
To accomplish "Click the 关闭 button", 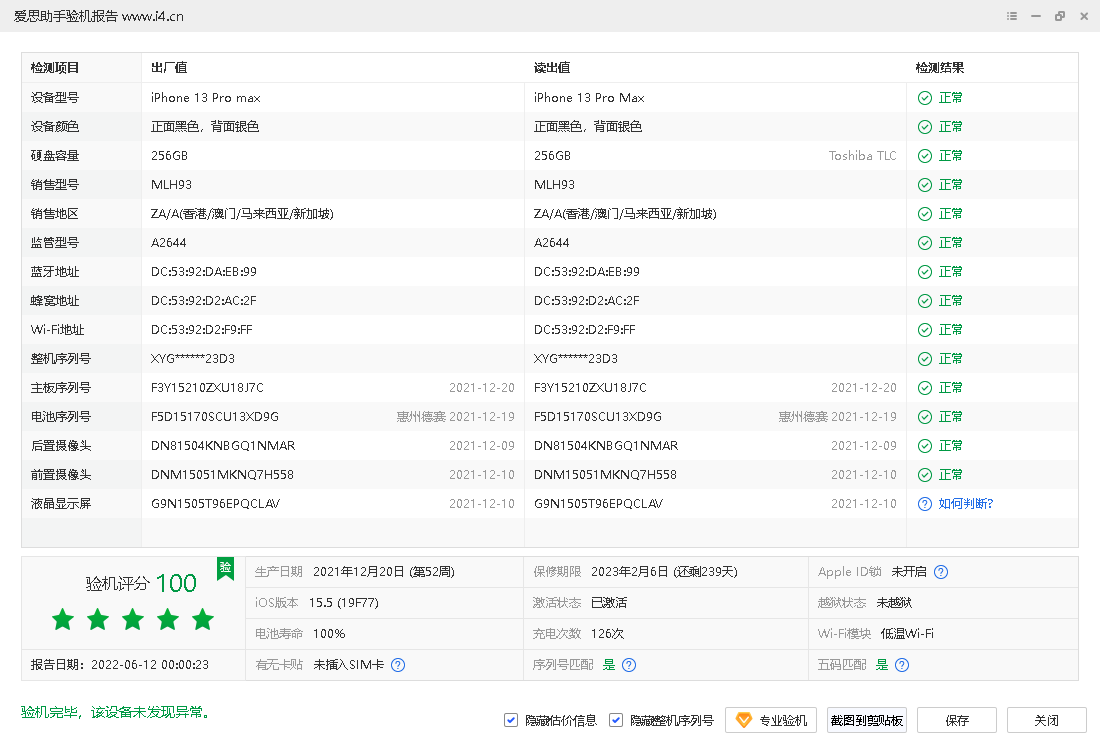I will coord(1047,720).
